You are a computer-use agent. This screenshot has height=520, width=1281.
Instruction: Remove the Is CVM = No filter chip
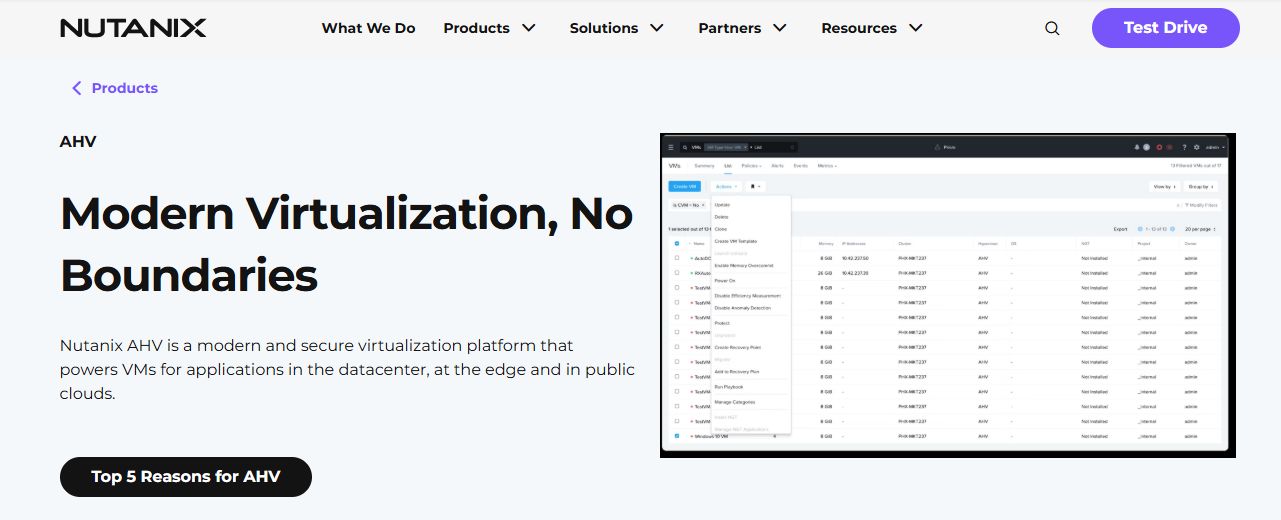pyautogui.click(x=703, y=205)
